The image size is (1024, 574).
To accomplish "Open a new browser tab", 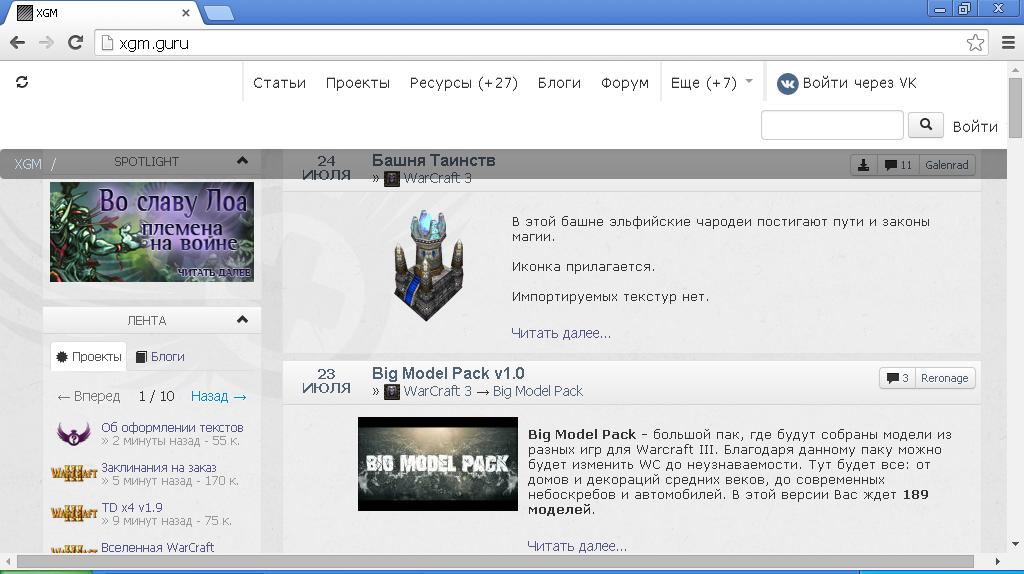I will point(218,13).
